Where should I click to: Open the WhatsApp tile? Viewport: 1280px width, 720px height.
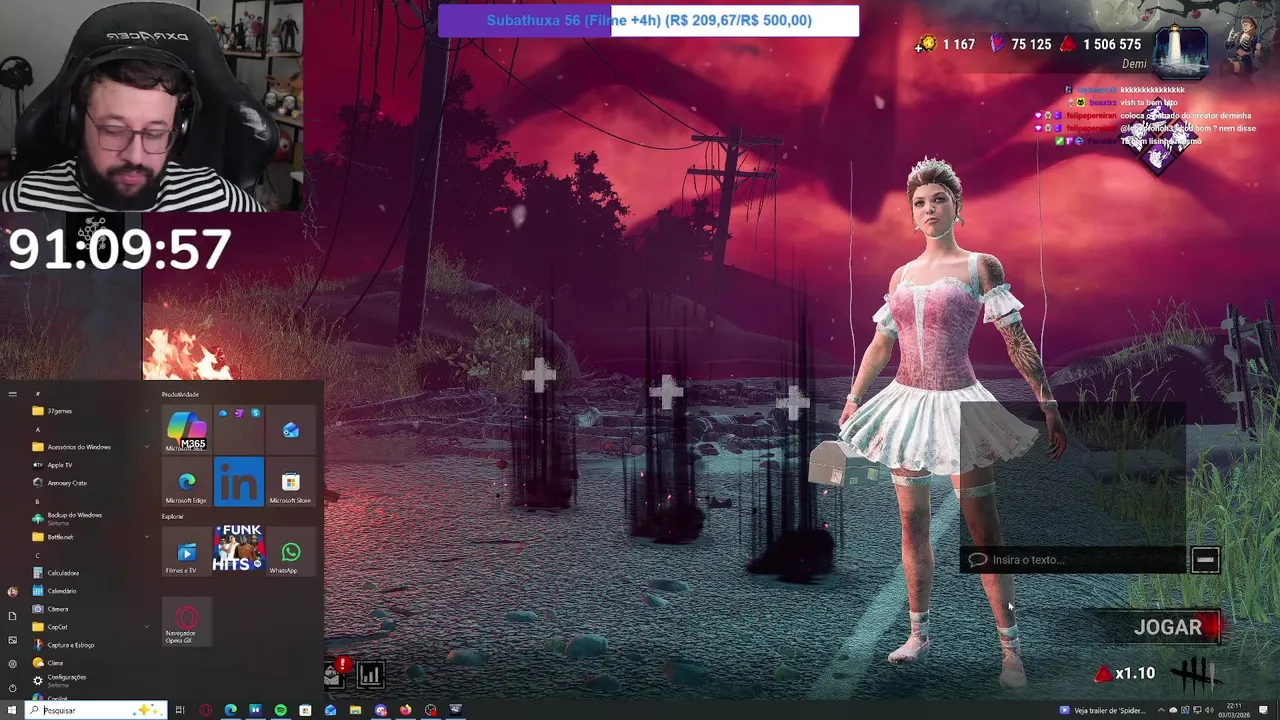tap(290, 552)
